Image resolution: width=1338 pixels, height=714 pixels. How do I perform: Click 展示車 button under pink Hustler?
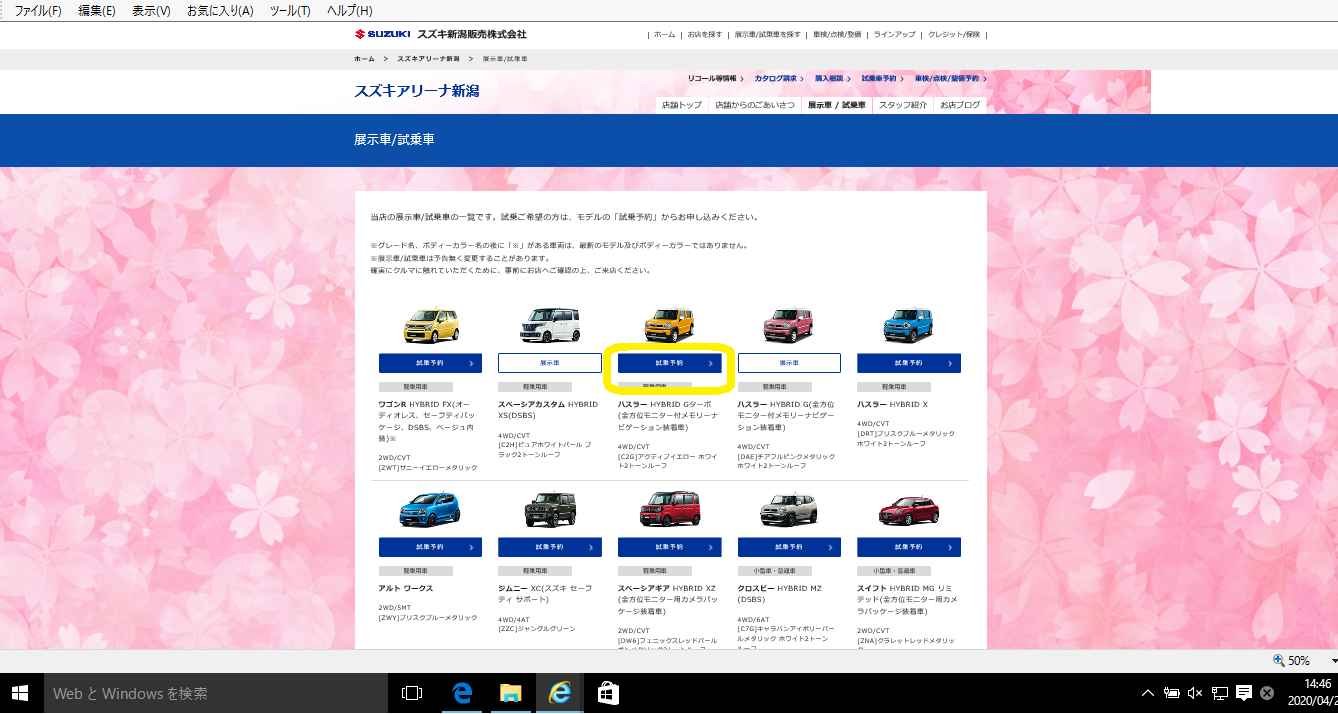[x=789, y=363]
